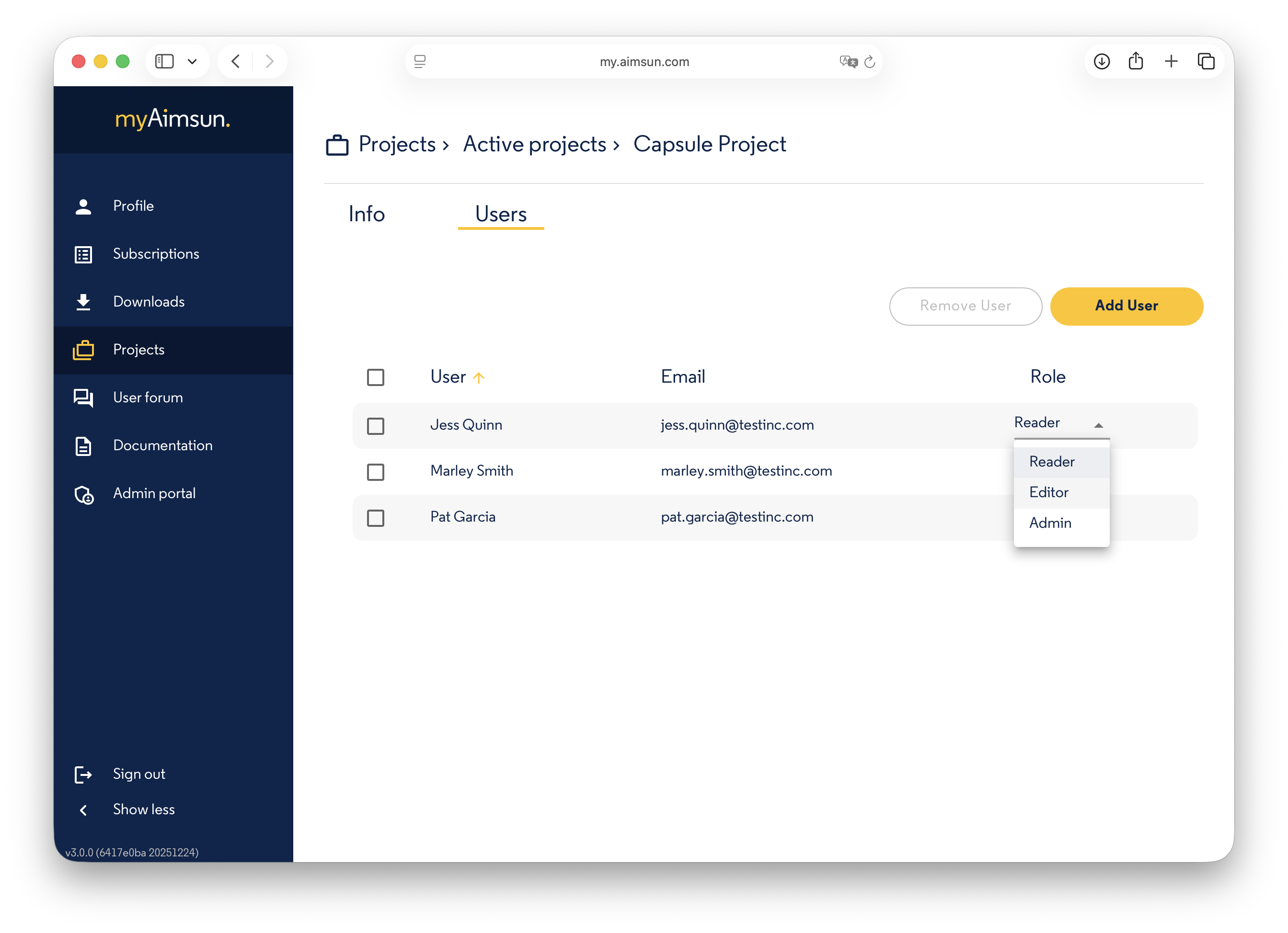Image resolution: width=1288 pixels, height=933 pixels.
Task: Click the Downloads arrow icon
Action: pyautogui.click(x=83, y=302)
